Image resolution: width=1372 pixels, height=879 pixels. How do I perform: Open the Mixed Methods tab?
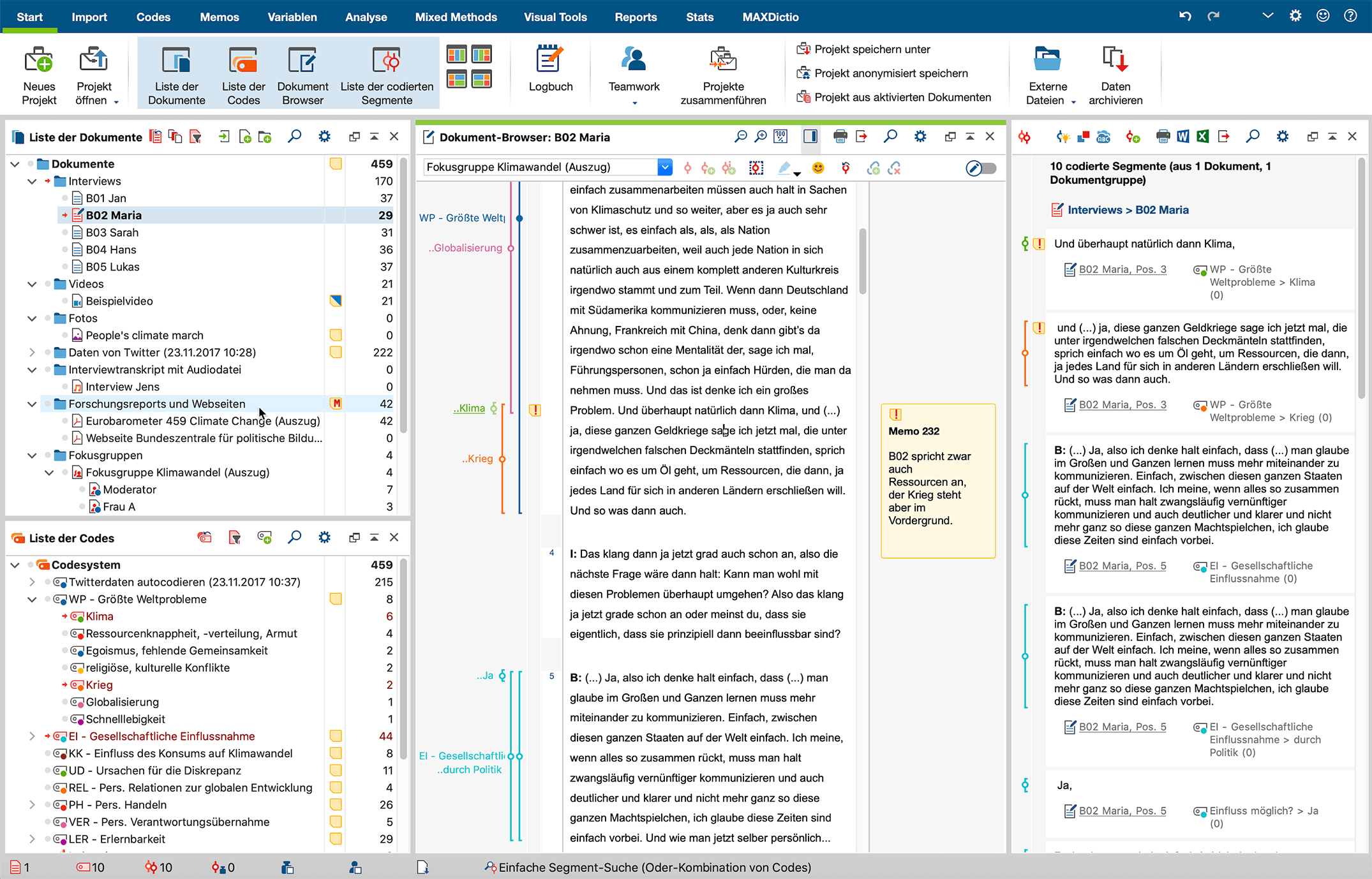coord(456,17)
